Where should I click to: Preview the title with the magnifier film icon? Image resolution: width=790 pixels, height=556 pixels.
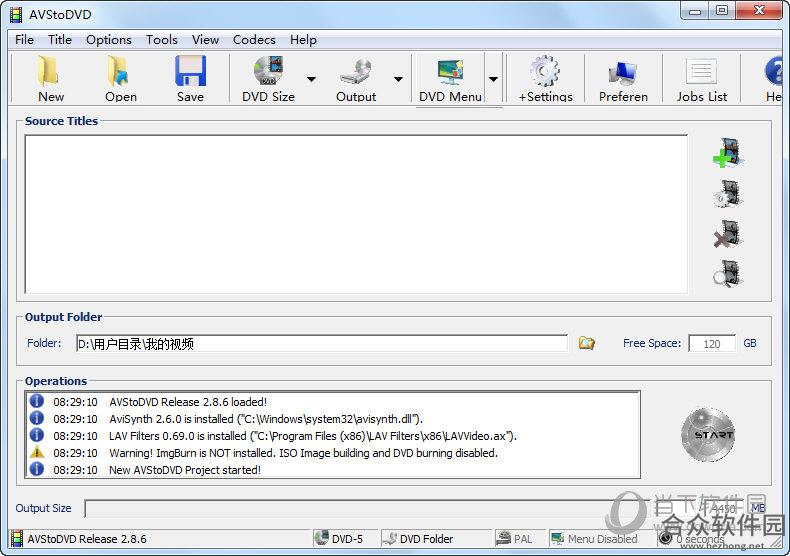click(729, 273)
